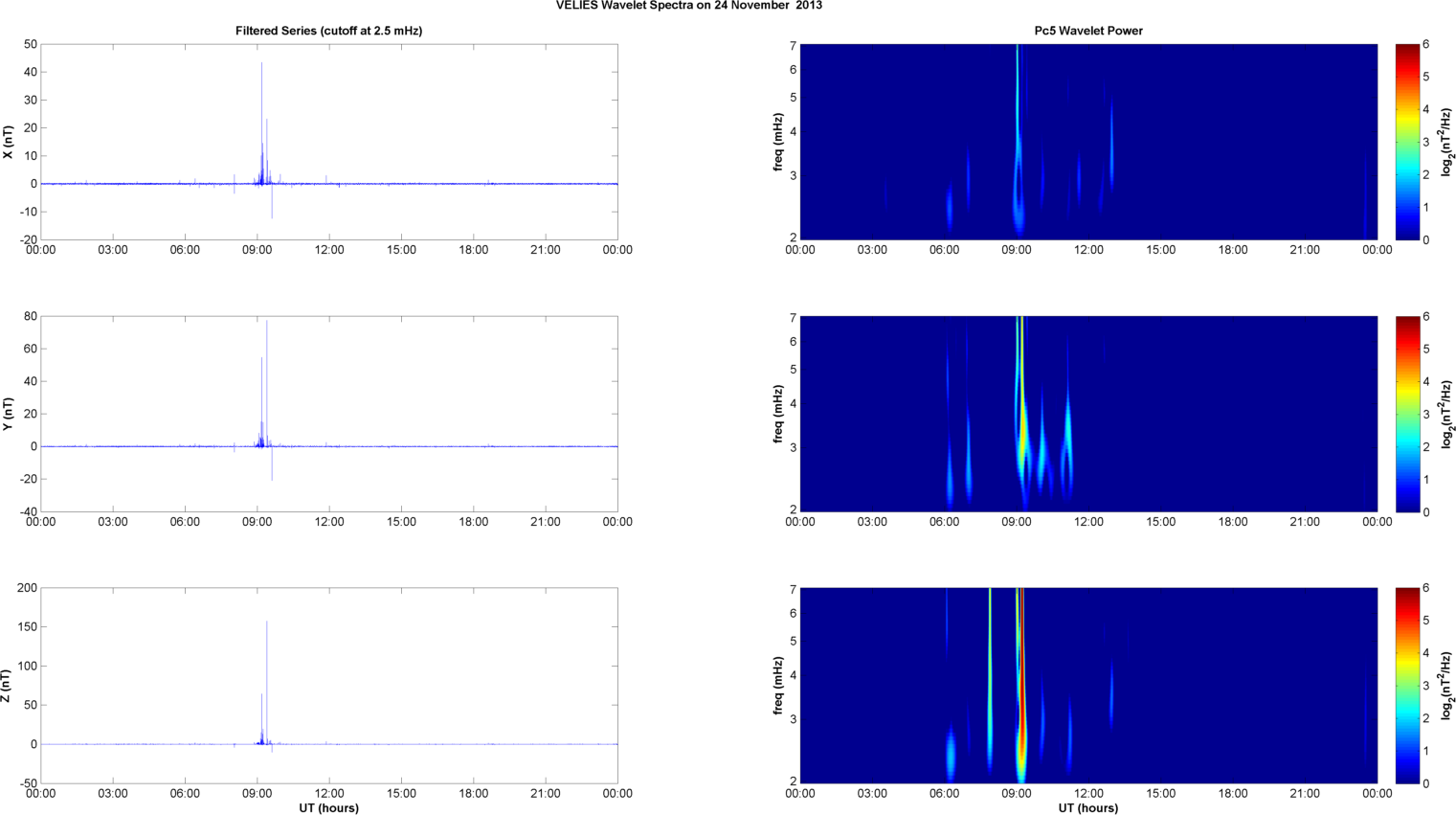Click the colorbar beside the top wavelet spectrum
The height and width of the screenshot is (815, 1456).
coord(1407,142)
